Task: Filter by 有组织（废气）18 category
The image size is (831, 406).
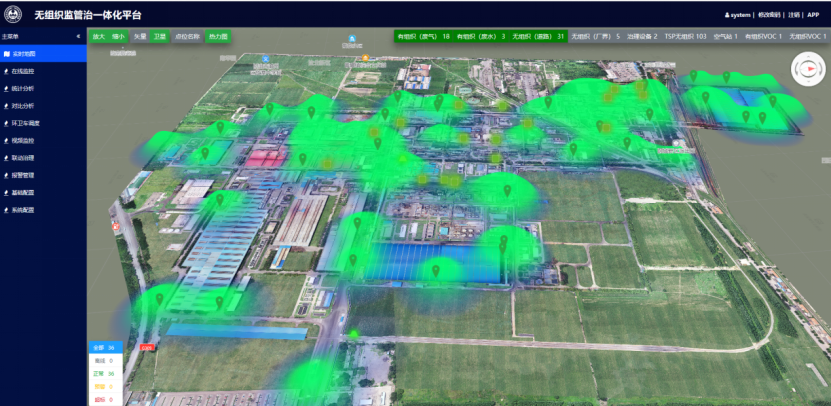Action: (x=423, y=36)
